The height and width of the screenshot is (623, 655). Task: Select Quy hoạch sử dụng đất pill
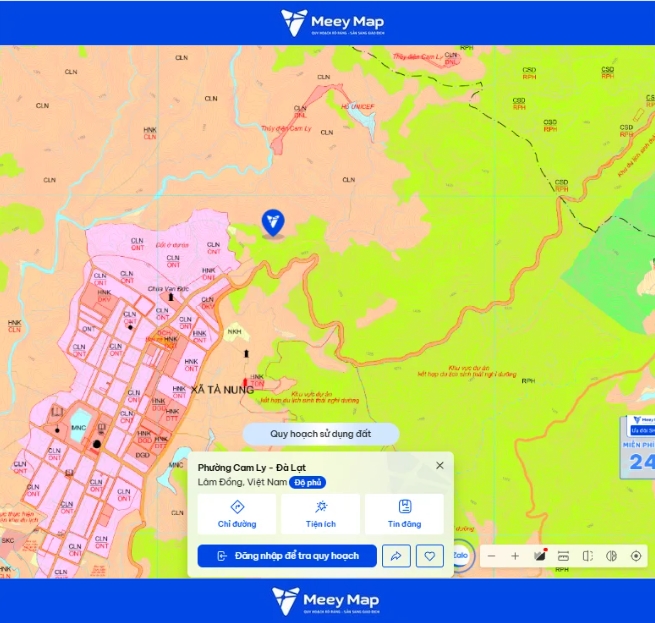coord(321,434)
